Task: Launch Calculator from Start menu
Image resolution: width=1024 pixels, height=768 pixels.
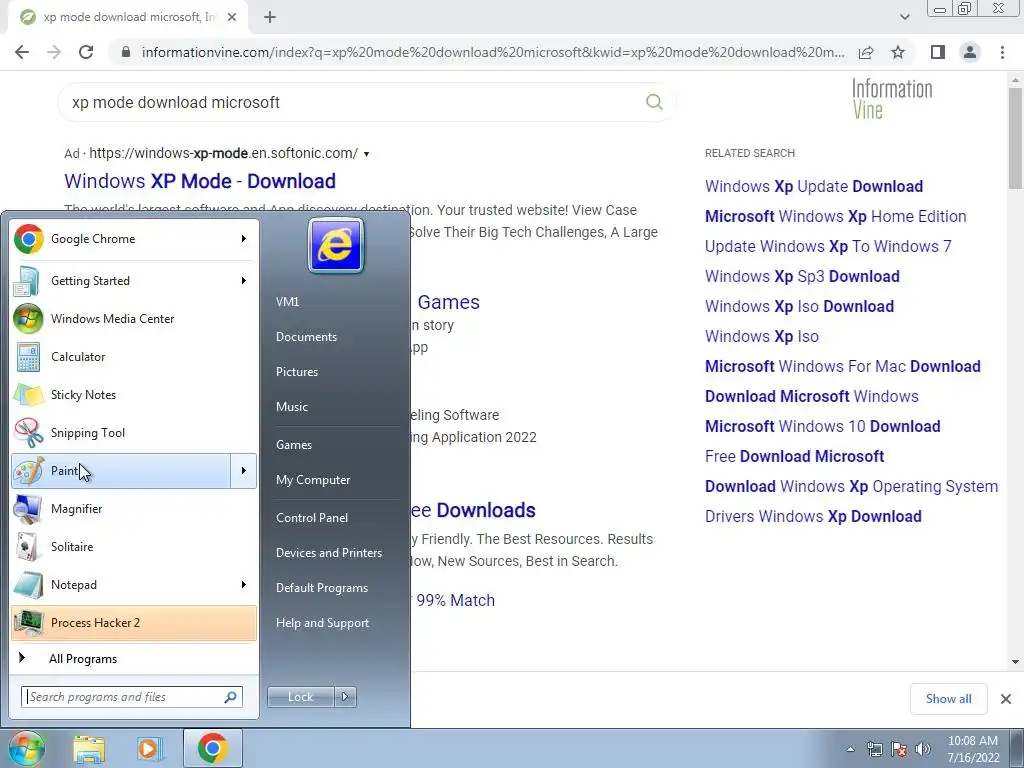Action: (134, 357)
